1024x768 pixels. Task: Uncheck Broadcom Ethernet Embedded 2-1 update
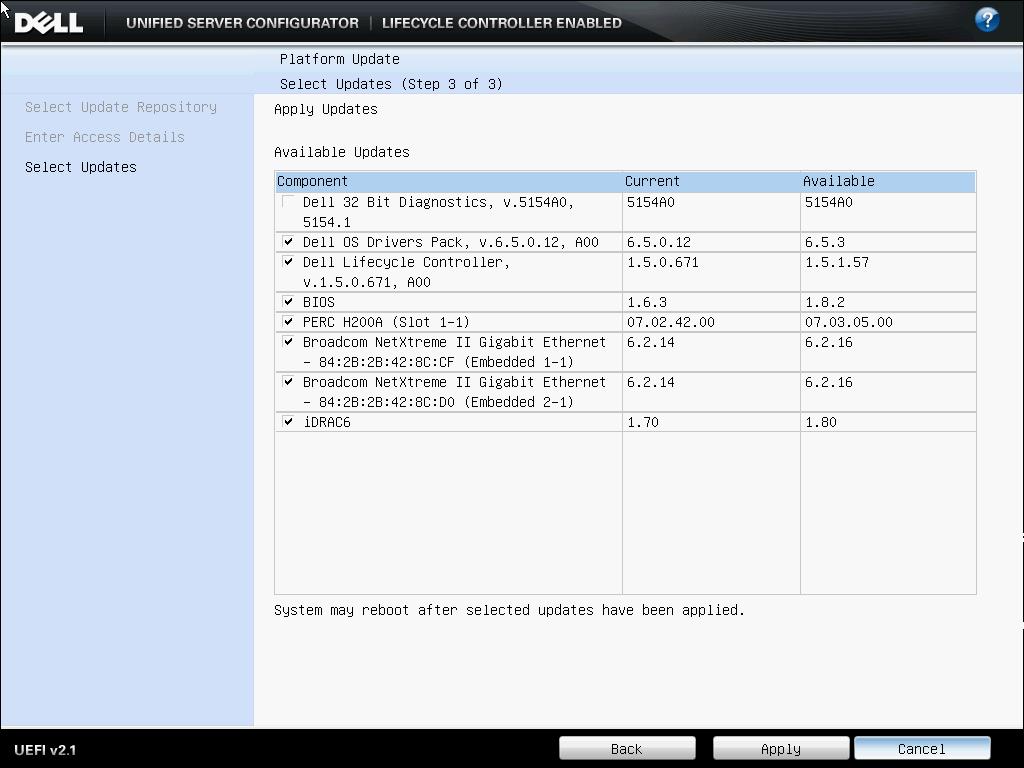pos(288,381)
